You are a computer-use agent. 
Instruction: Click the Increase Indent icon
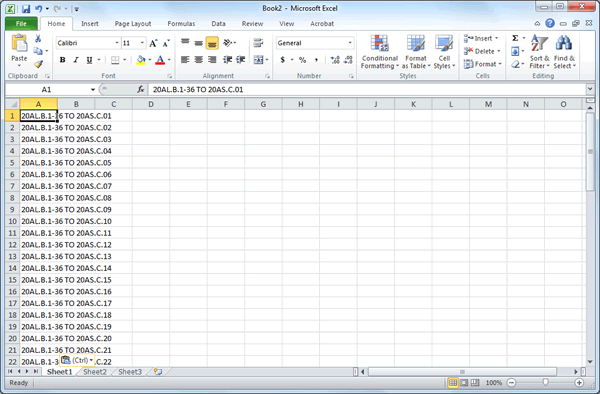coord(241,60)
